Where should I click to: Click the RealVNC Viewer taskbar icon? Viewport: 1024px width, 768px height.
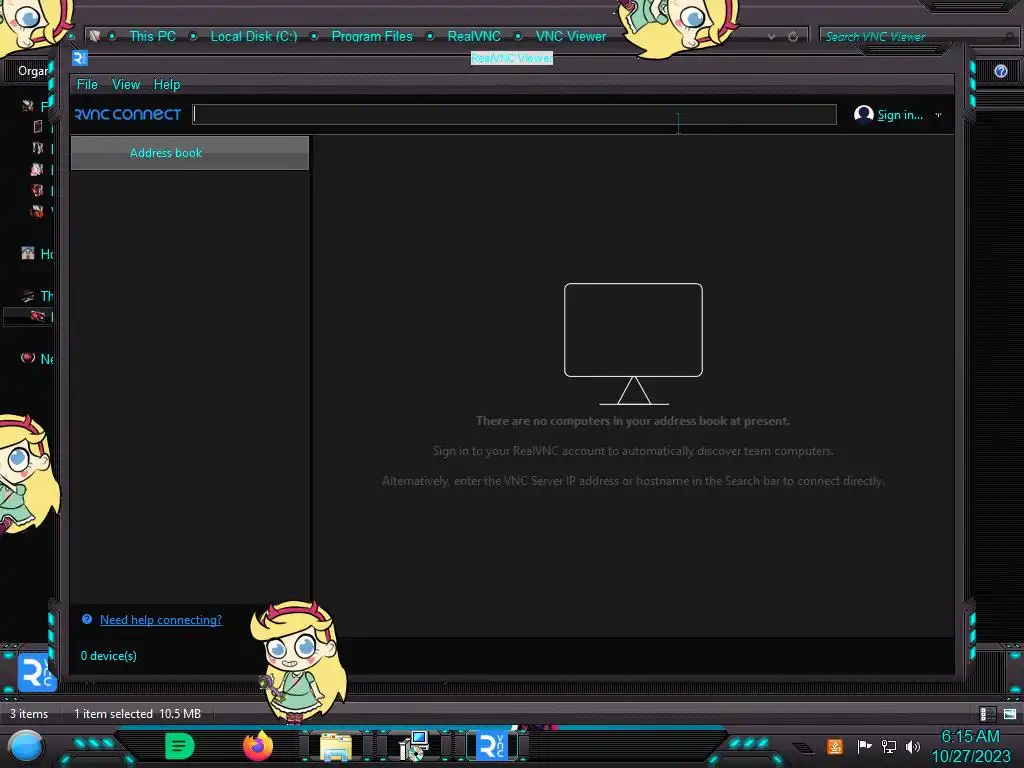pos(491,746)
